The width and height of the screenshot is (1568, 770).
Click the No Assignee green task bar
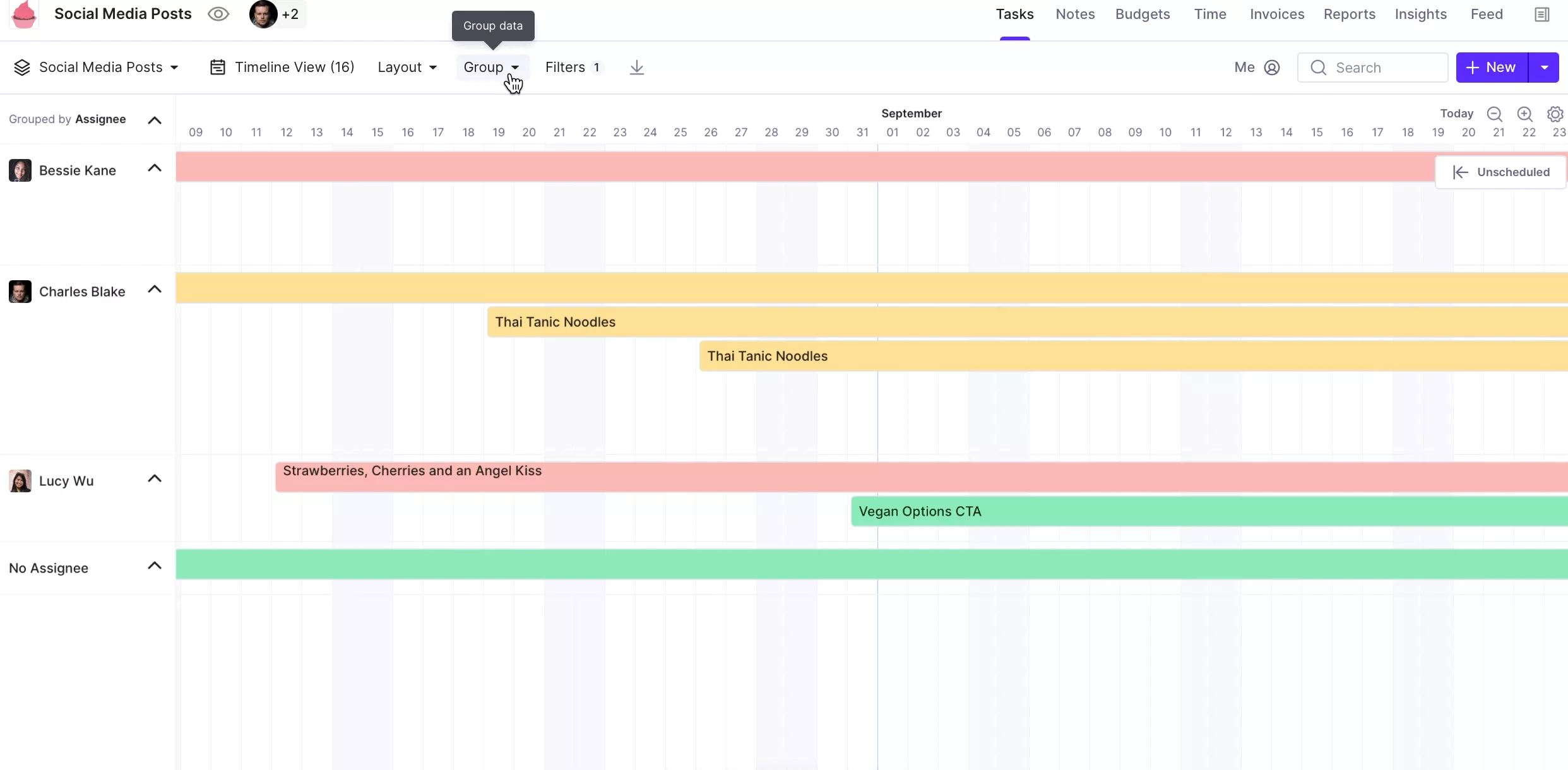click(872, 564)
